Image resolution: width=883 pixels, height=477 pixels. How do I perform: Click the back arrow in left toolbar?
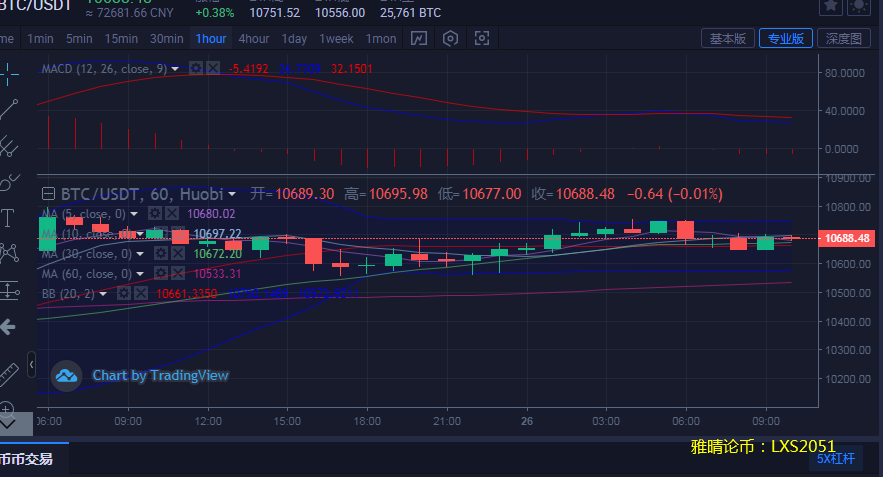pyautogui.click(x=9, y=327)
